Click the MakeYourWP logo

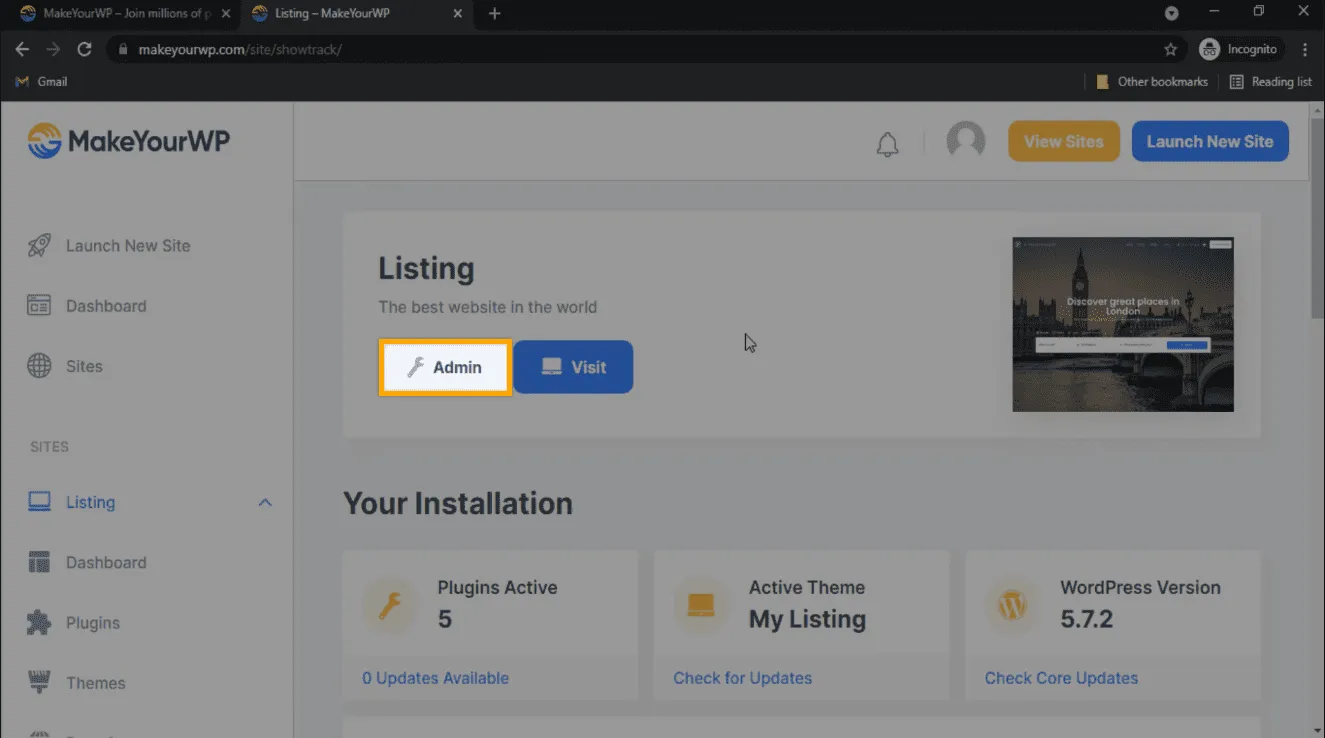click(129, 141)
